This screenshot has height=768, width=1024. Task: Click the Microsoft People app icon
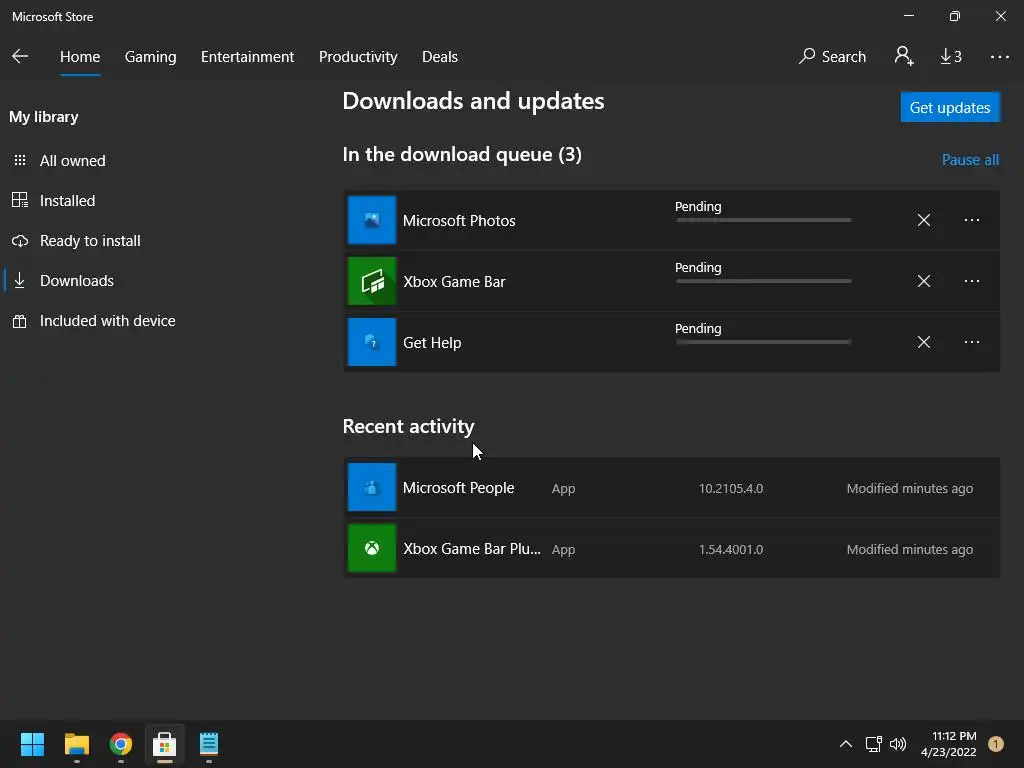pyautogui.click(x=372, y=487)
